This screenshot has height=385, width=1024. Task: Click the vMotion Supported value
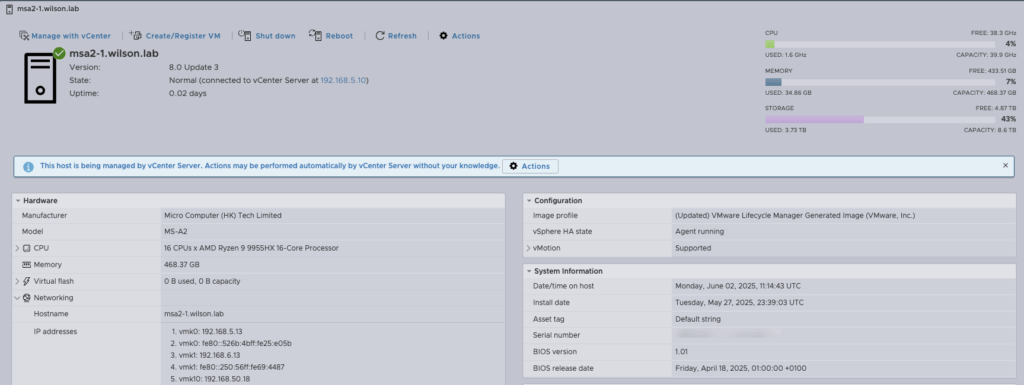[693, 248]
